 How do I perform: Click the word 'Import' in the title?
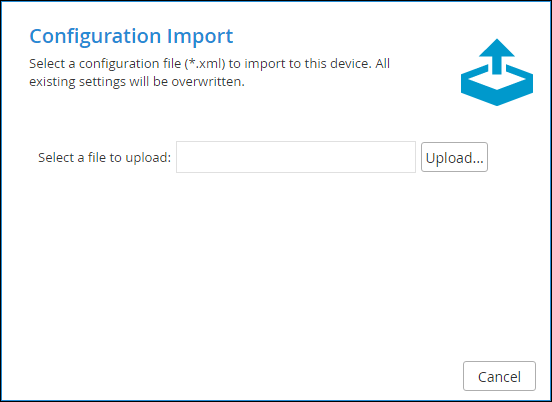coord(200,36)
